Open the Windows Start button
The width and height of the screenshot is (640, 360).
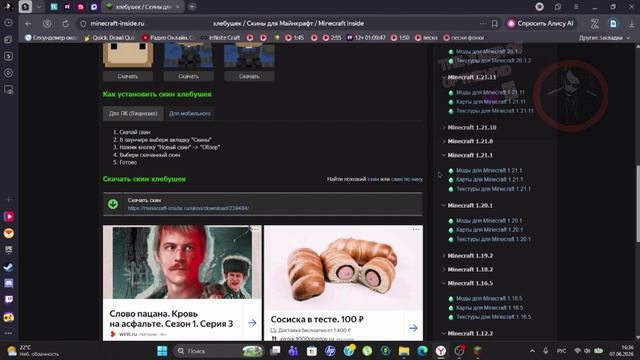pos(162,351)
